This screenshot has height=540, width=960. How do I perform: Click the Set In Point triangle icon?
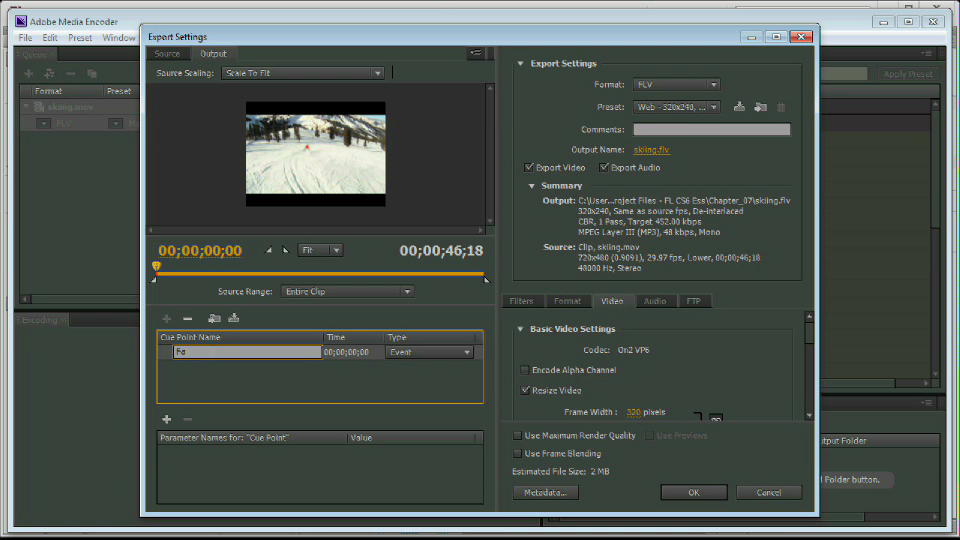[268, 250]
